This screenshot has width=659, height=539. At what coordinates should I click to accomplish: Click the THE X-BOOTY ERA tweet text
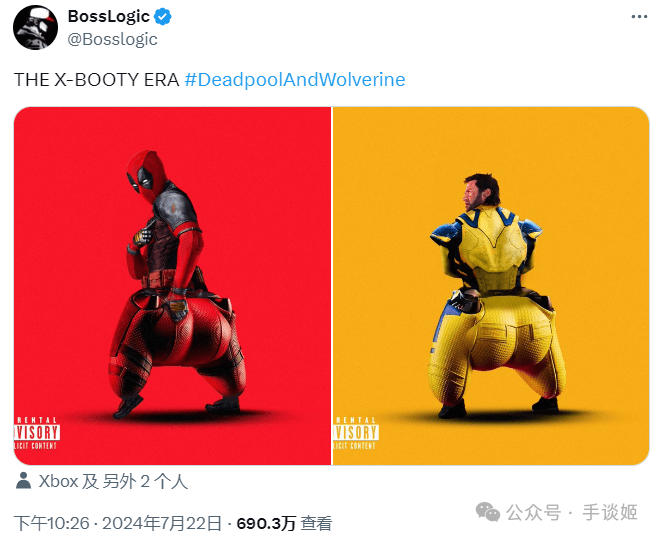(97, 79)
